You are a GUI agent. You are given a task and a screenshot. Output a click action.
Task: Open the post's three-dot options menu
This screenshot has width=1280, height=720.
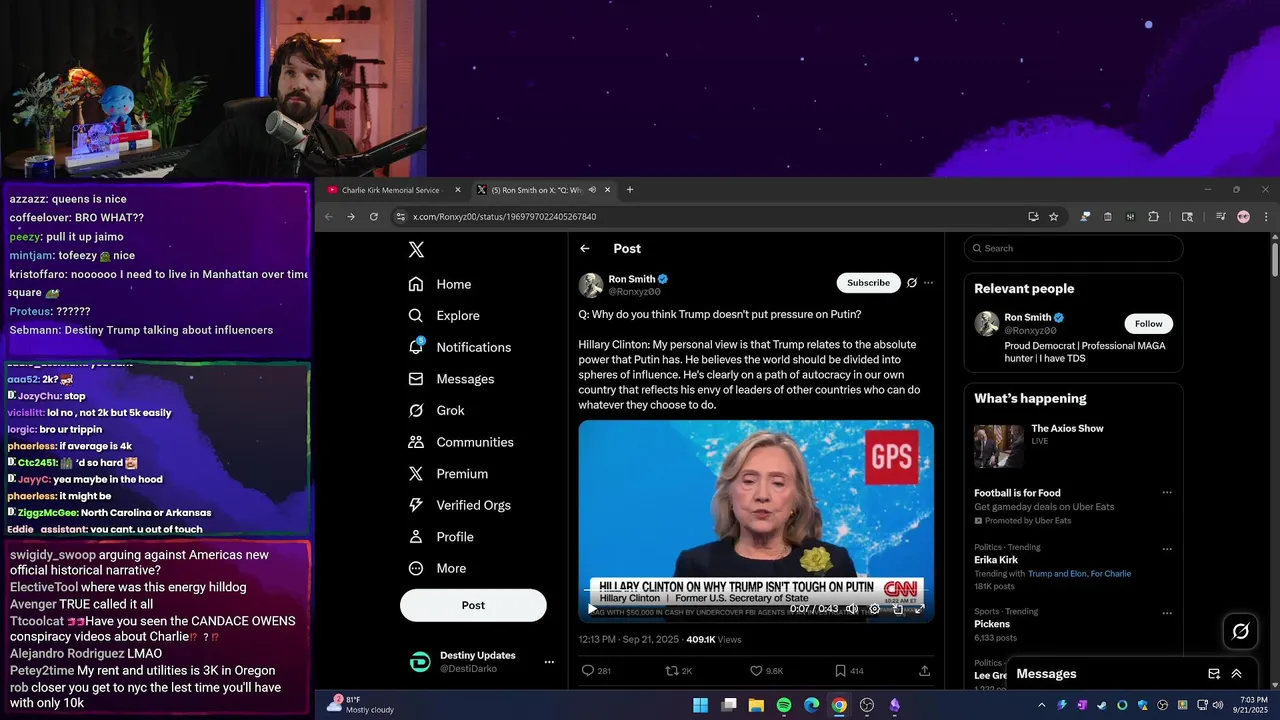point(928,283)
